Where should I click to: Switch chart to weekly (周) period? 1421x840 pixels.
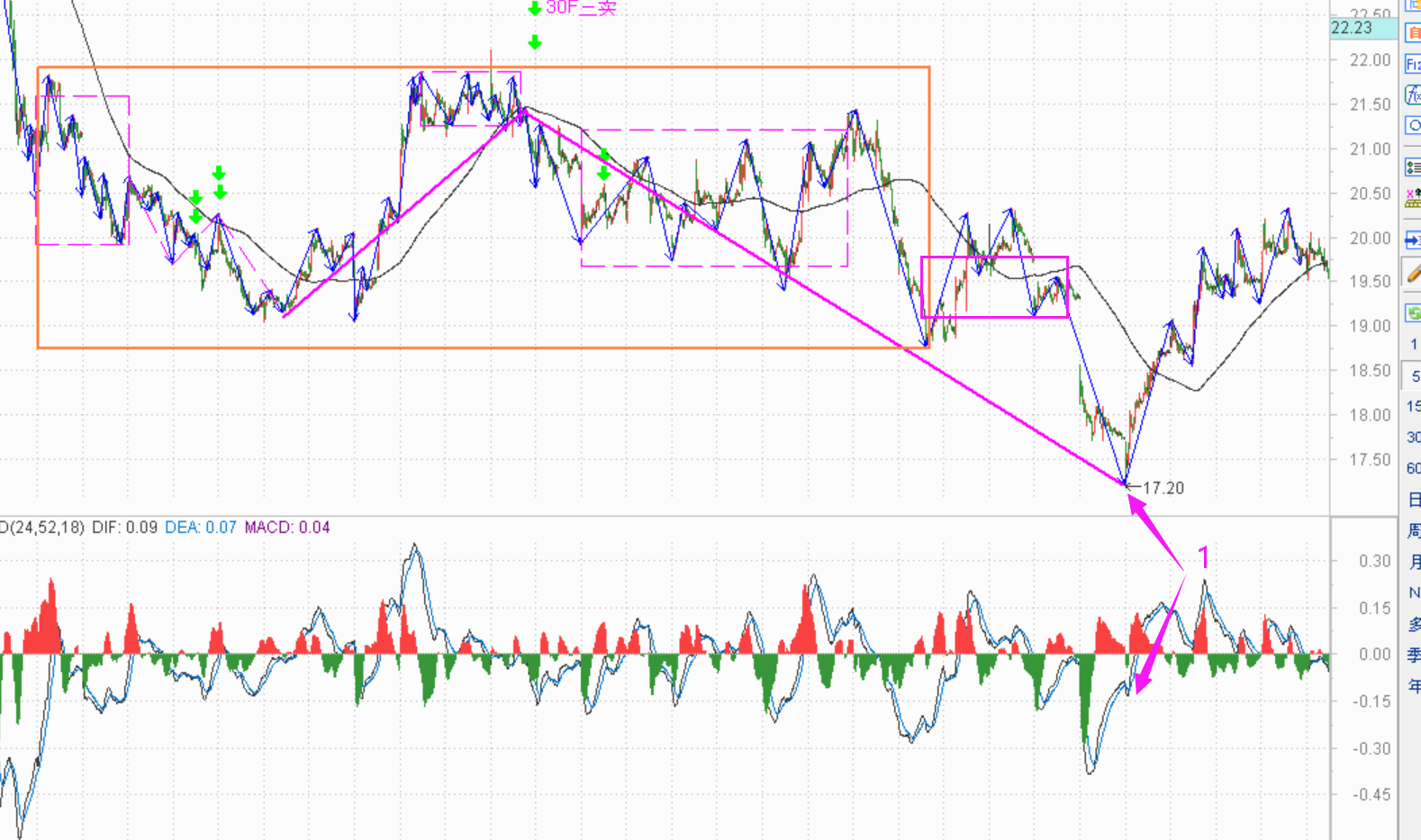coord(1414,531)
